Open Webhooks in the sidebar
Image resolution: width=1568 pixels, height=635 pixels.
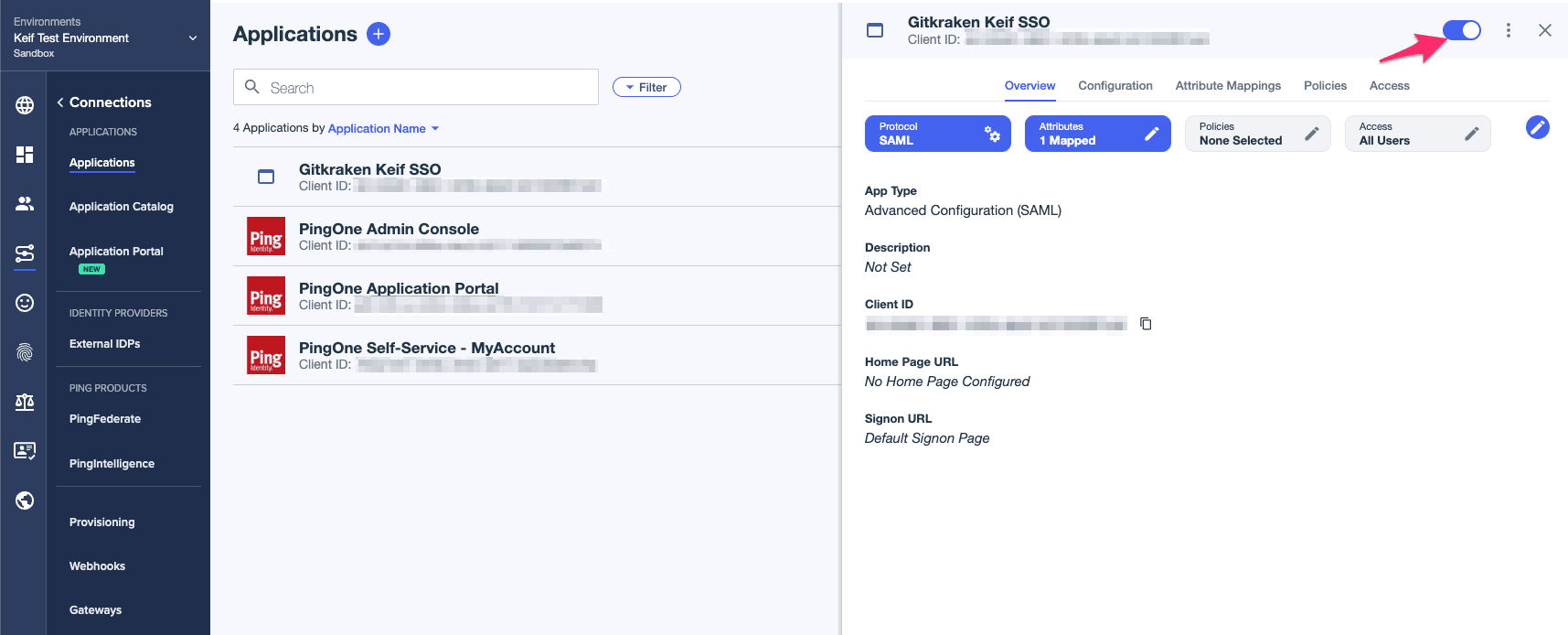click(x=98, y=566)
